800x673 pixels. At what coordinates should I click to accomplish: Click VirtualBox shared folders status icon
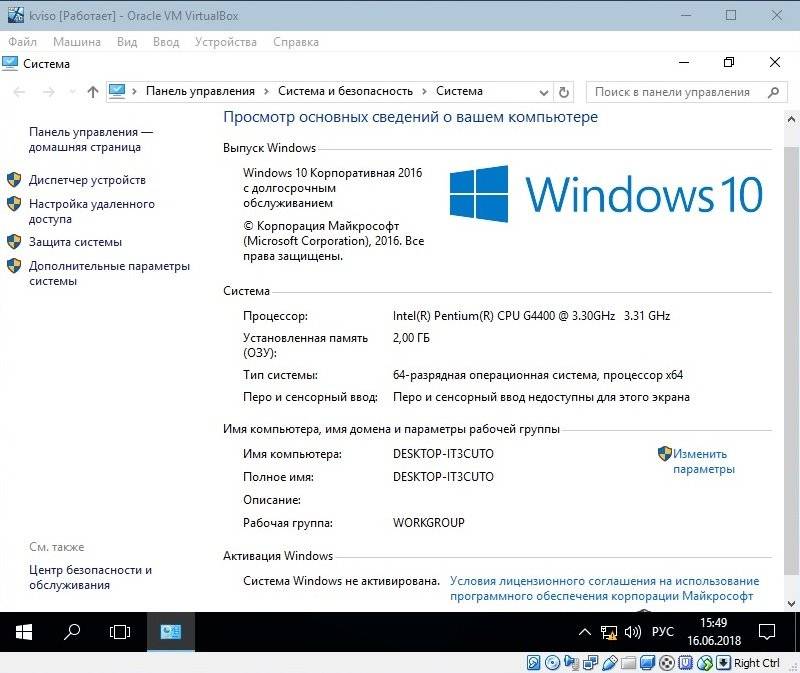point(629,663)
